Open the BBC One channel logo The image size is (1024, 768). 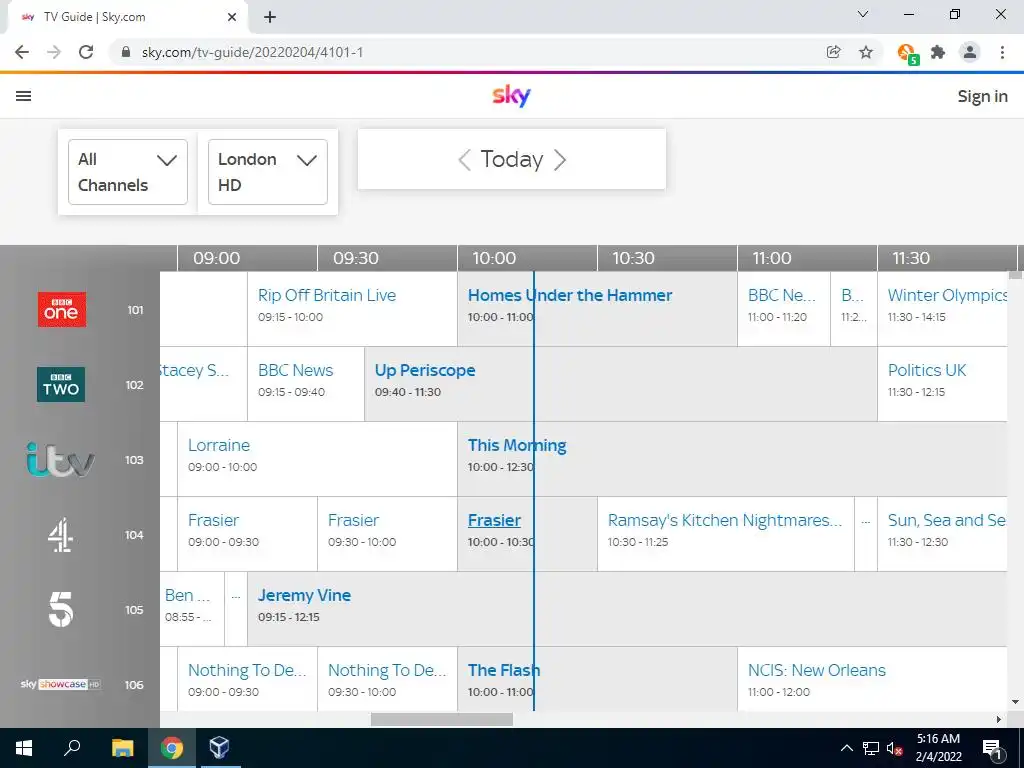(x=61, y=310)
